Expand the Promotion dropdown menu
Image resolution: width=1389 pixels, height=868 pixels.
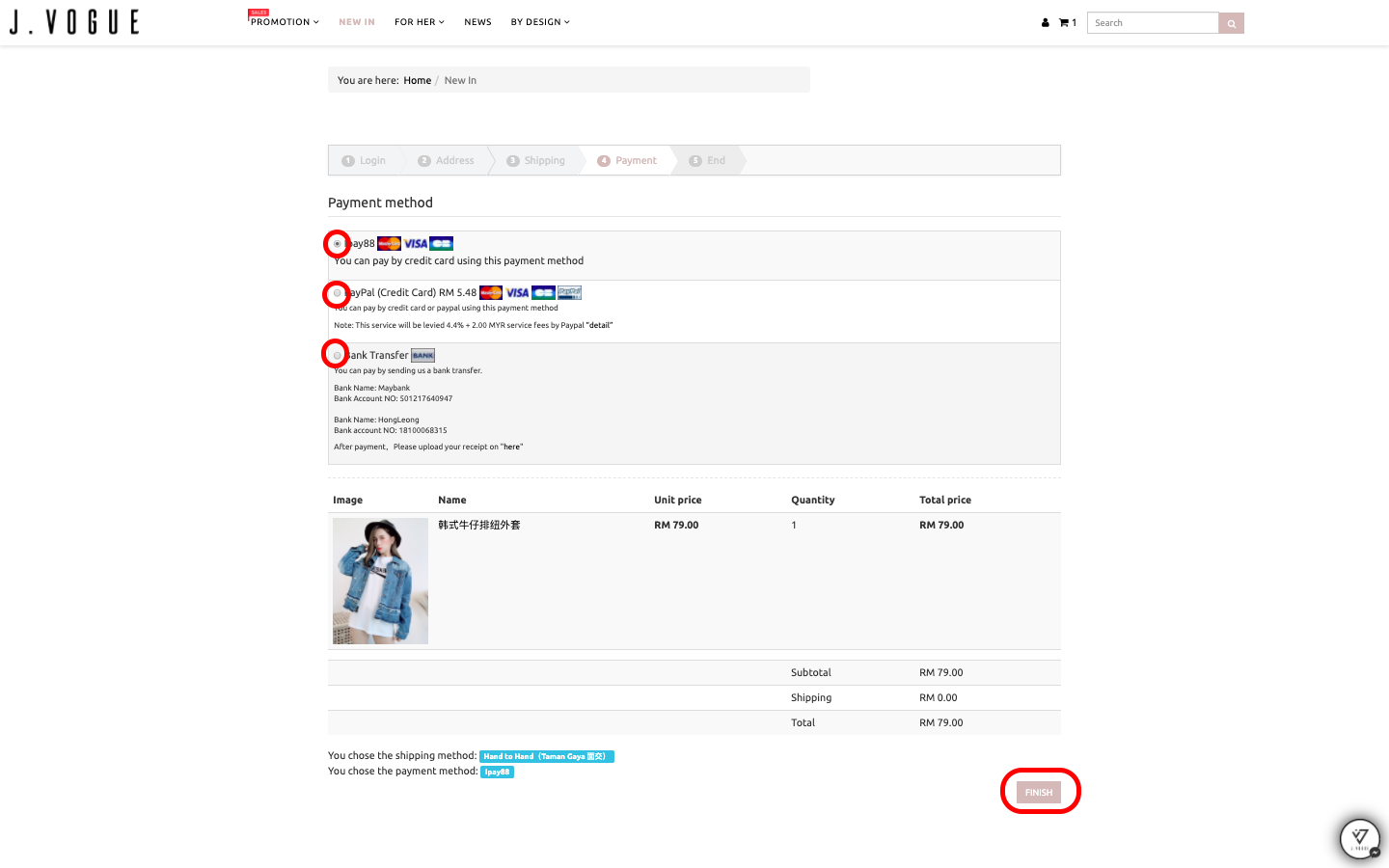coord(284,22)
